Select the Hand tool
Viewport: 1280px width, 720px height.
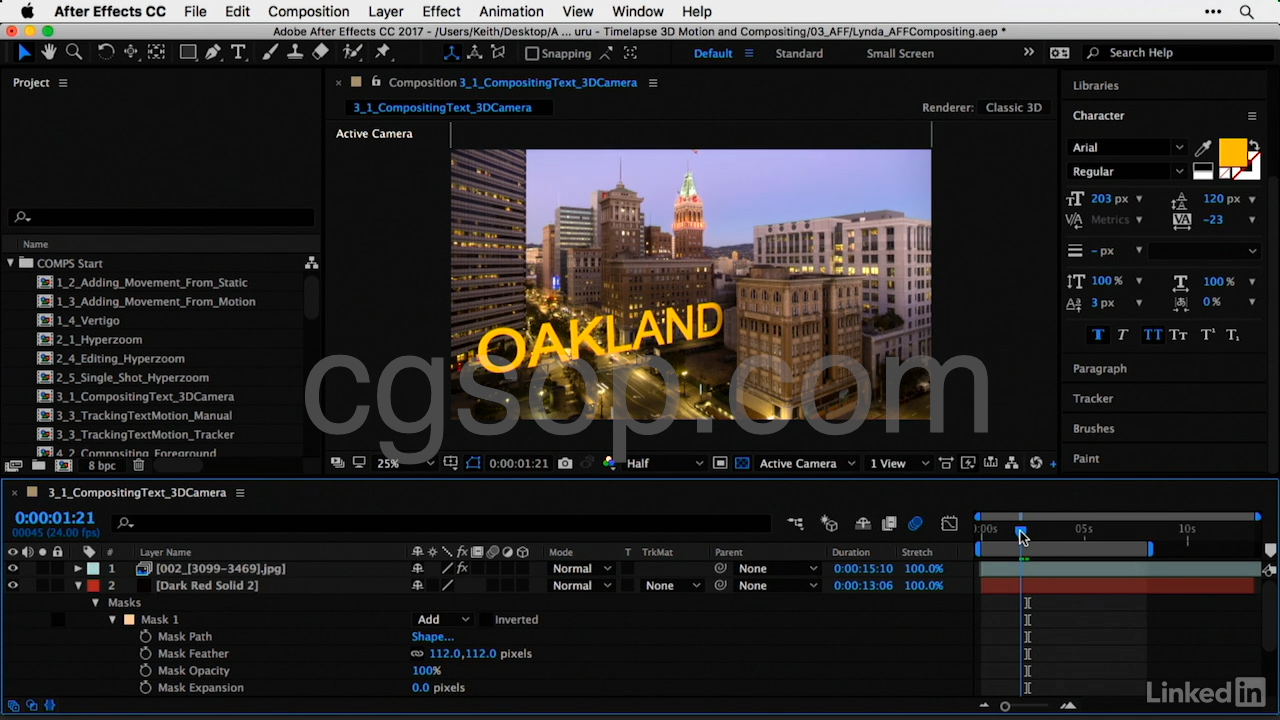49,53
